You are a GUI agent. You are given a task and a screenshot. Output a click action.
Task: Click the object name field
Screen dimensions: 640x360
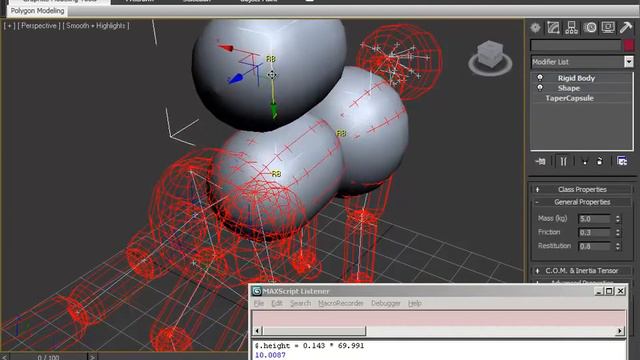coord(576,45)
